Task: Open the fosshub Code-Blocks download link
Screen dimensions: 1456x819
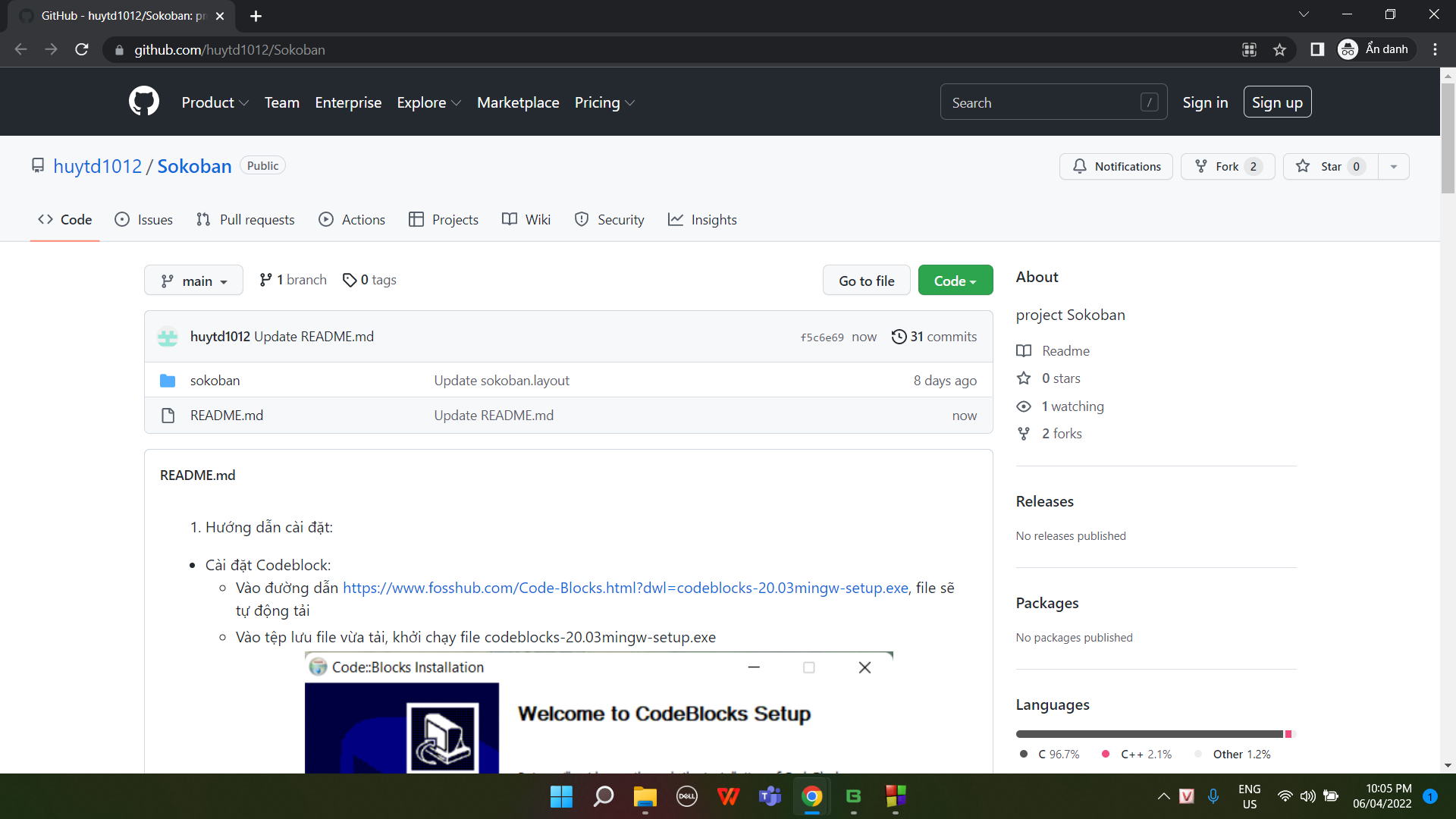Action: (626, 588)
